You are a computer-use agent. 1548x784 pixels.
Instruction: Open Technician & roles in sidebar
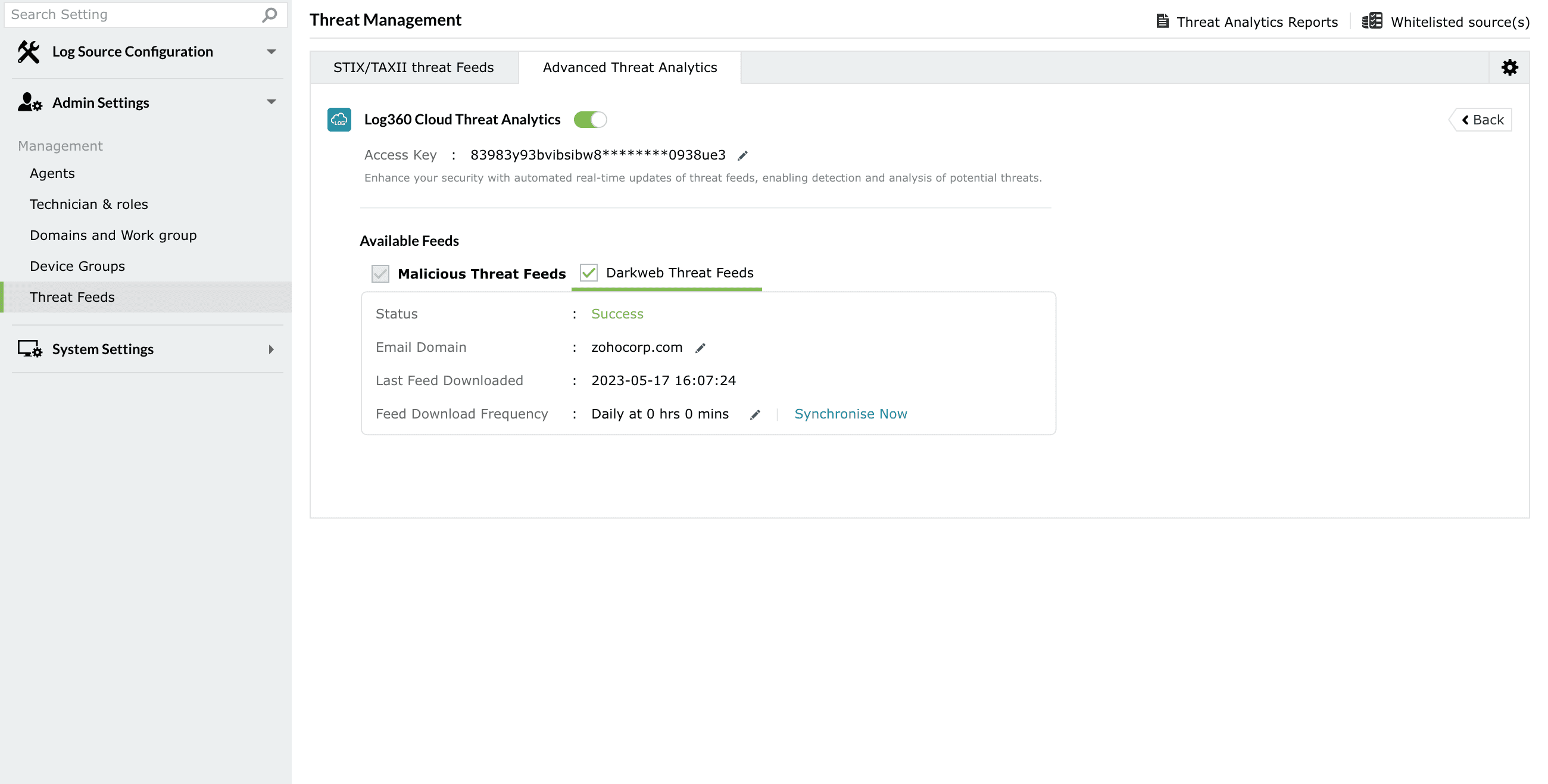click(89, 204)
